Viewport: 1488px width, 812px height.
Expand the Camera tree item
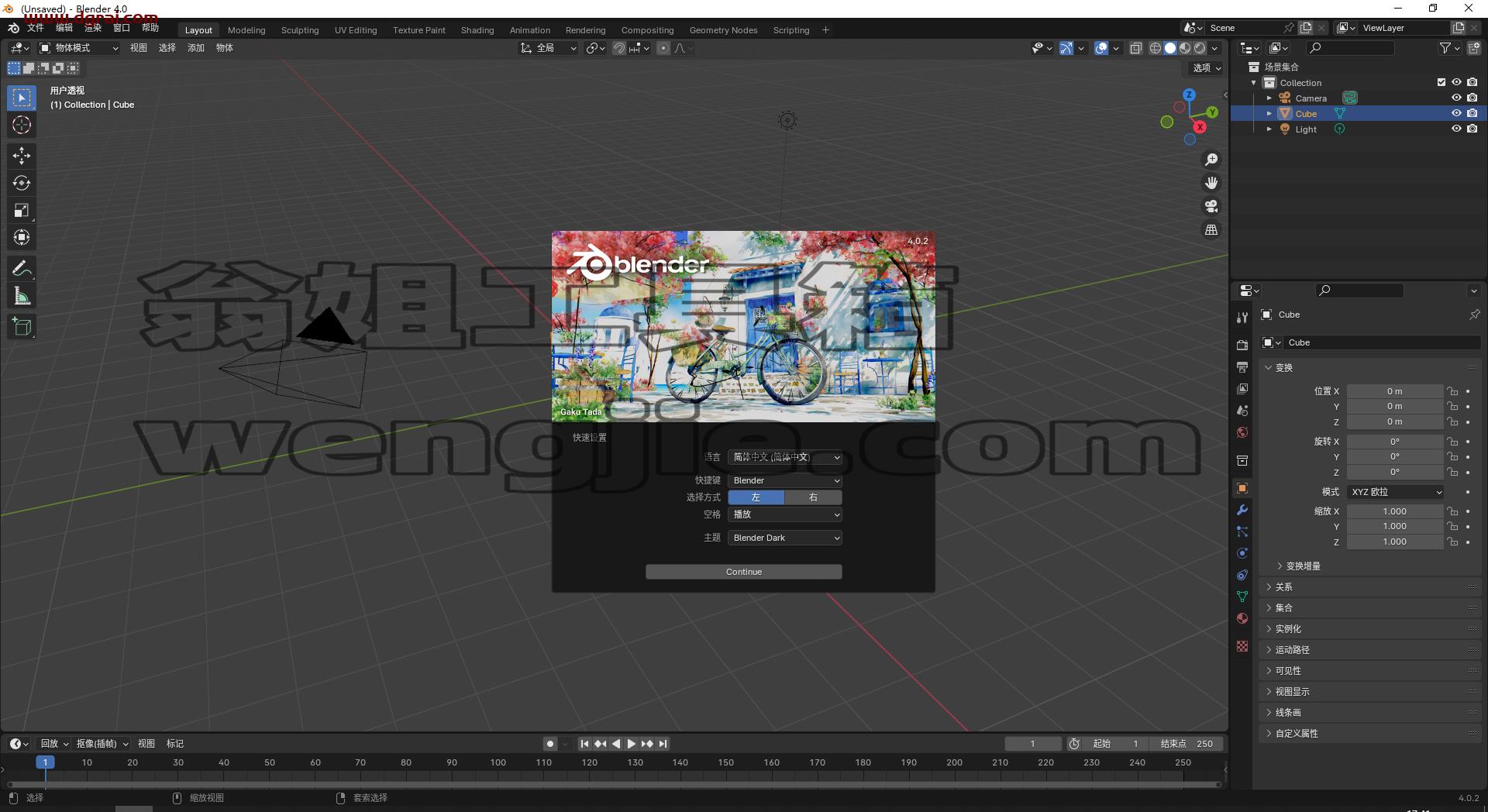tap(1269, 98)
